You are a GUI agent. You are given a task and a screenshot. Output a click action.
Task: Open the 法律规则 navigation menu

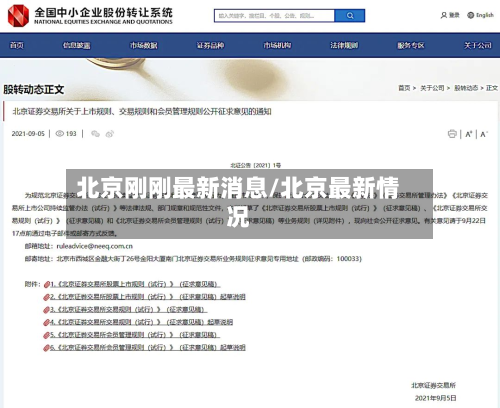(344, 45)
